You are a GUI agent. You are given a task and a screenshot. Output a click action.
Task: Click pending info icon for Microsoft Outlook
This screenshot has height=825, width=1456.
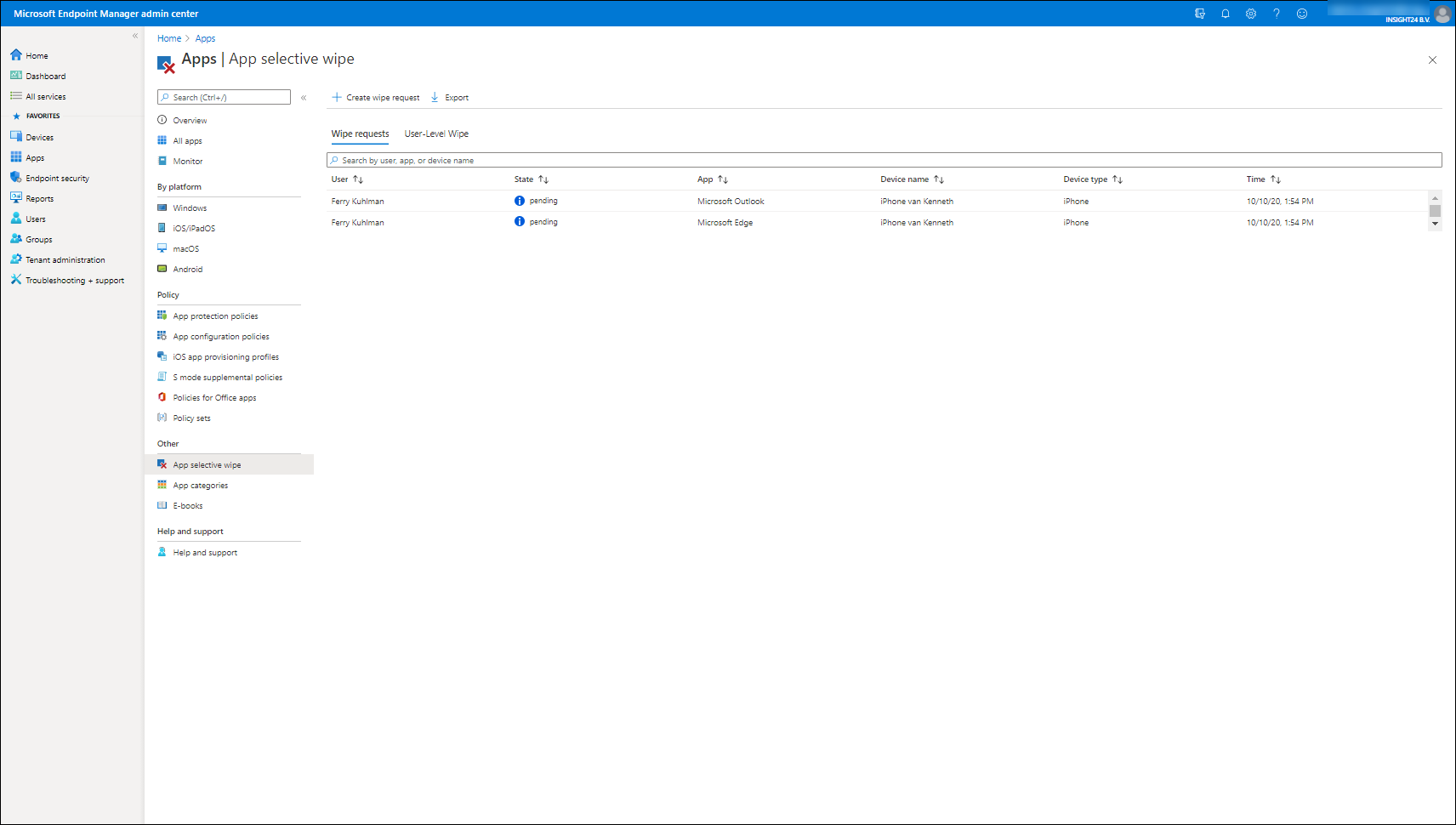(x=520, y=201)
